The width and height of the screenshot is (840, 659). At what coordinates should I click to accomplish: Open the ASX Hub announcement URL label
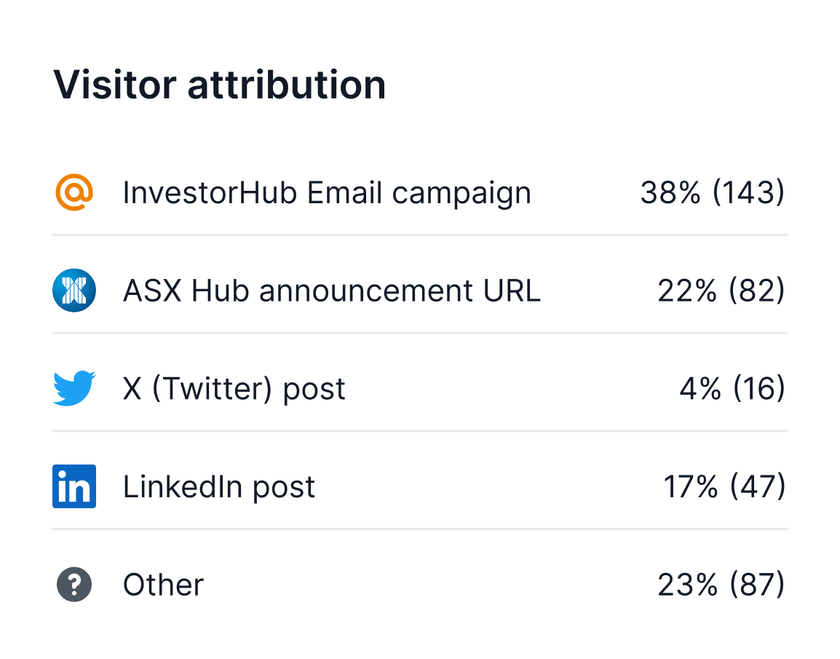coord(331,290)
